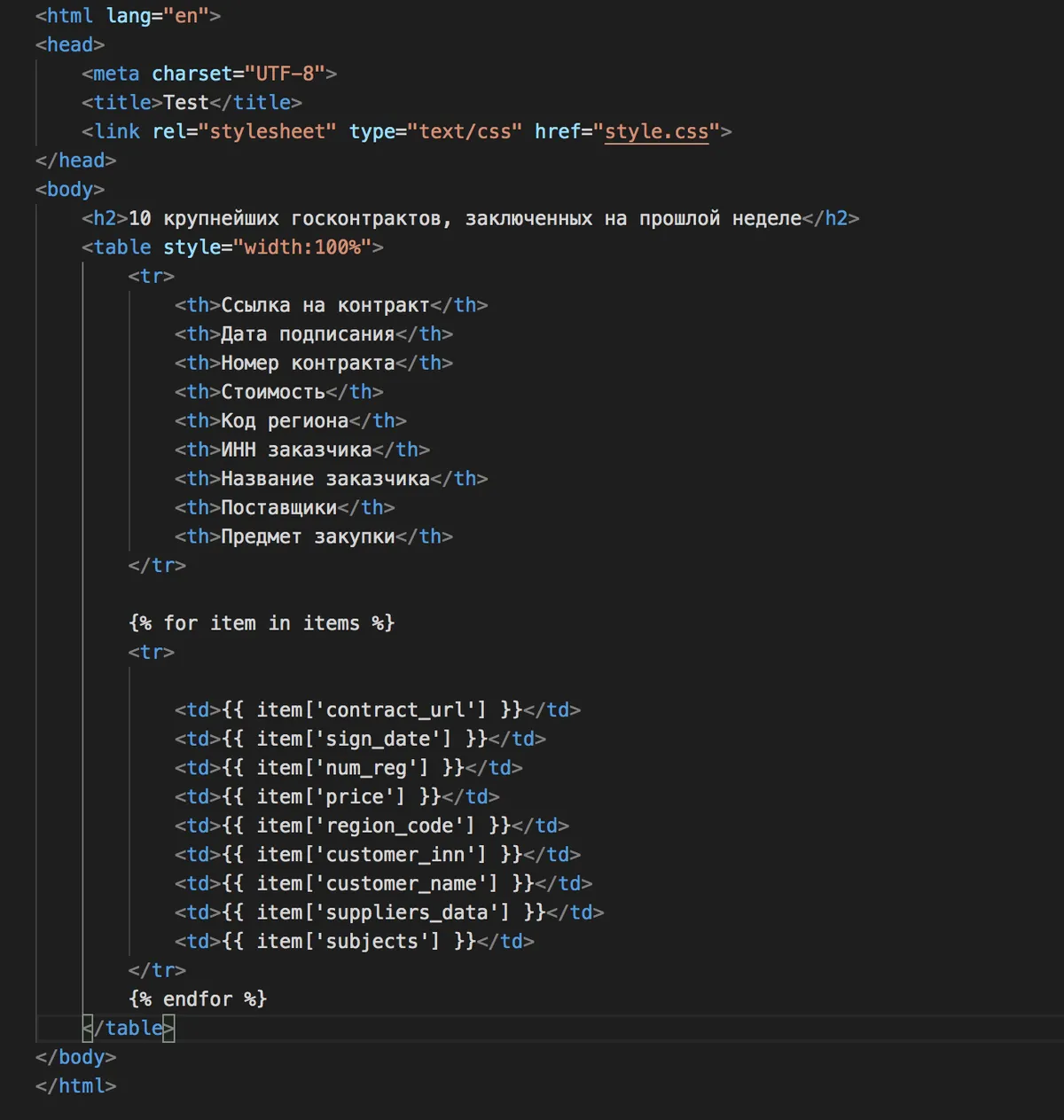Viewport: 1064px width, 1120px height.
Task: Click the item['price'] expression
Action: pyautogui.click(x=332, y=796)
